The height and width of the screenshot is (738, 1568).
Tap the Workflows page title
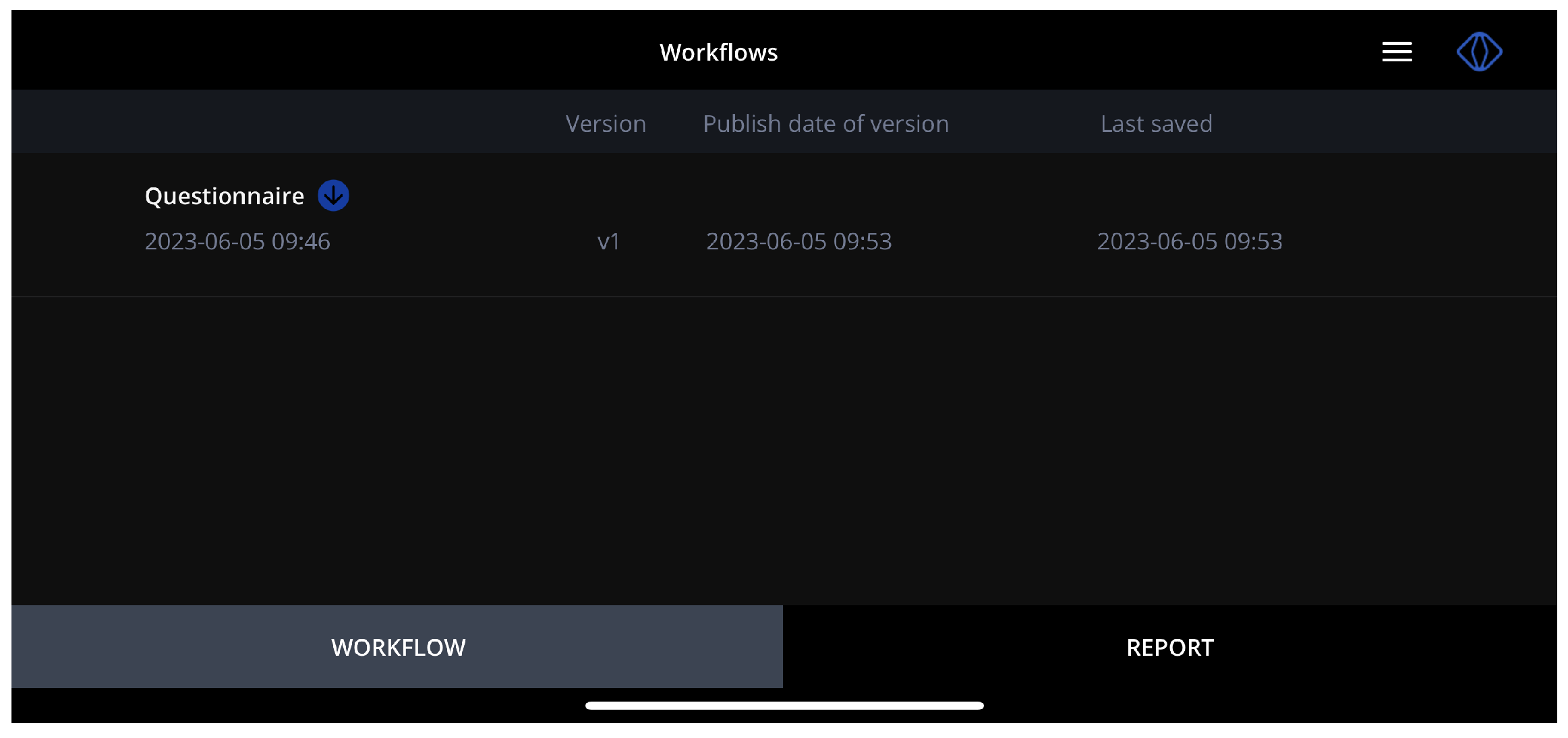pyautogui.click(x=718, y=53)
